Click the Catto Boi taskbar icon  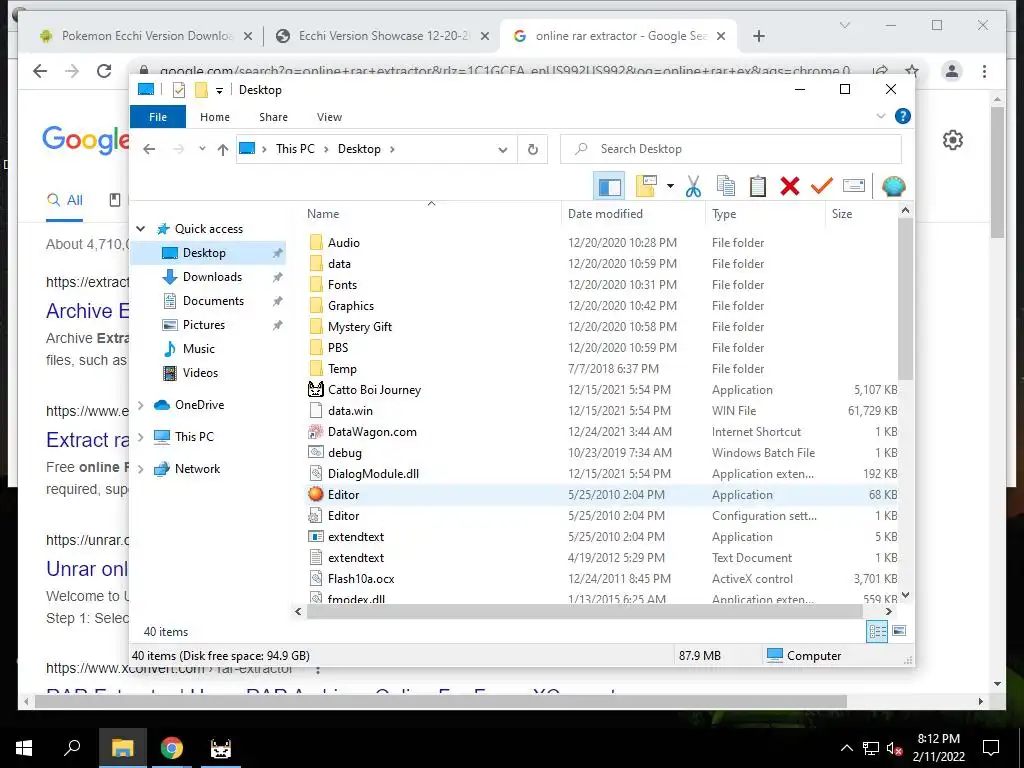221,748
